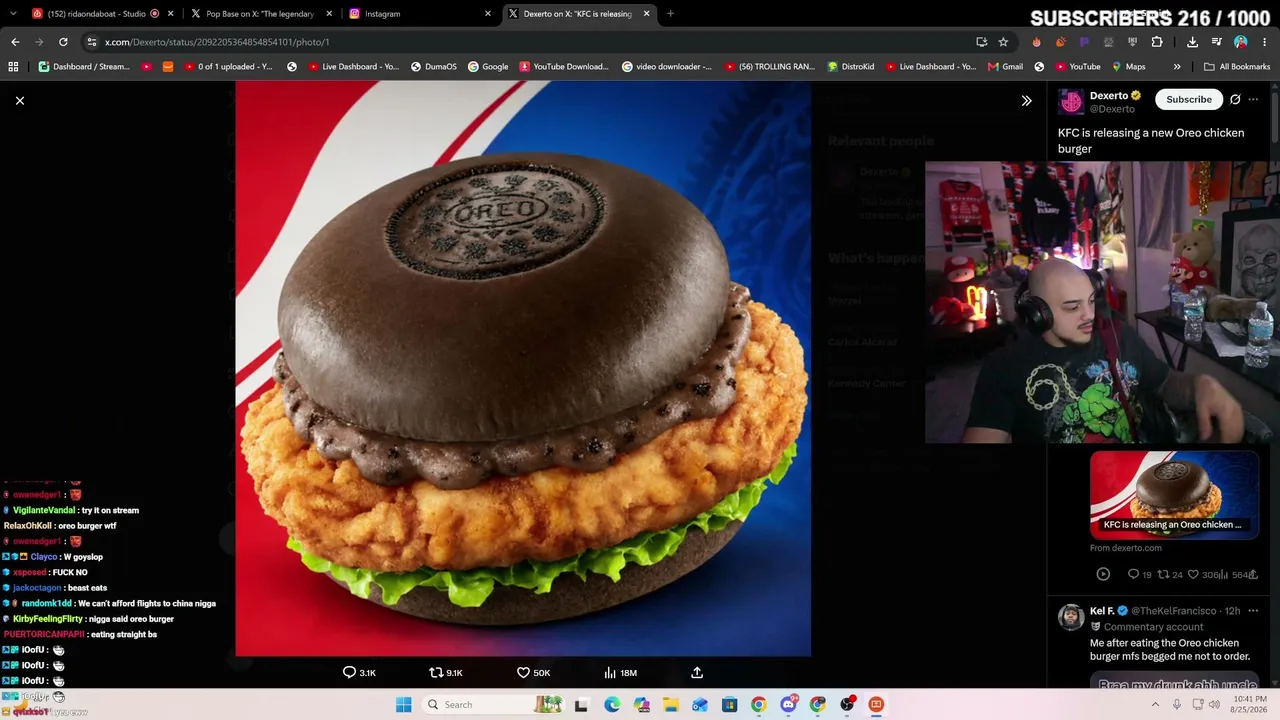
Task: Click the taskbar Search box
Action: tap(493, 705)
